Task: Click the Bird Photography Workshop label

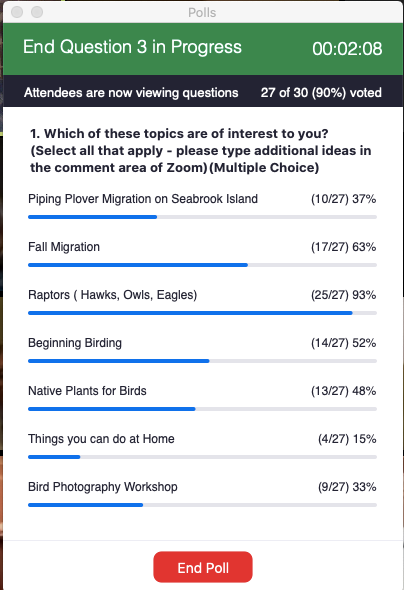Action: click(103, 487)
